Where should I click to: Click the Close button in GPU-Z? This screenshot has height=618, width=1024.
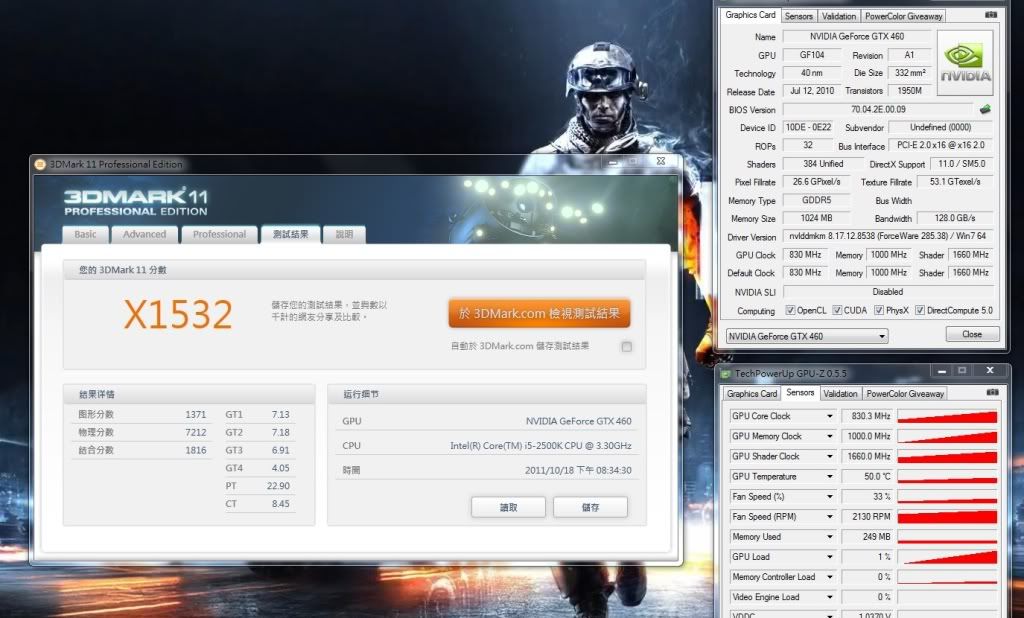972,334
